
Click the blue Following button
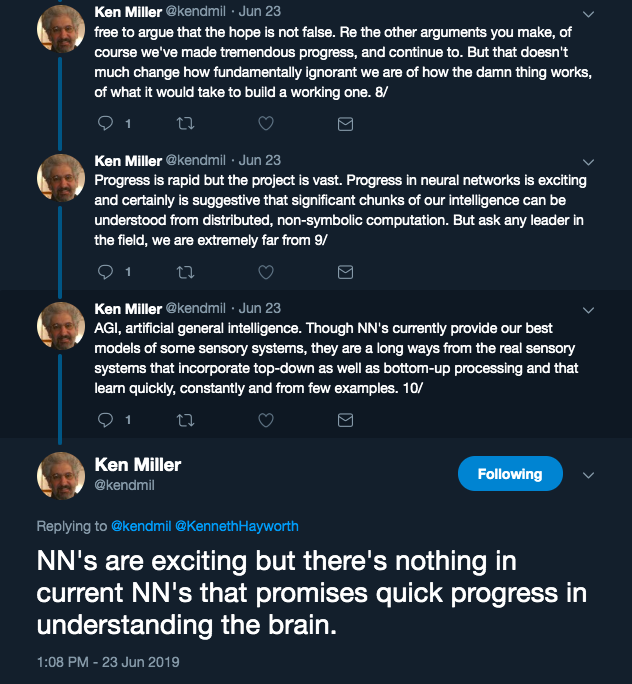tap(510, 473)
